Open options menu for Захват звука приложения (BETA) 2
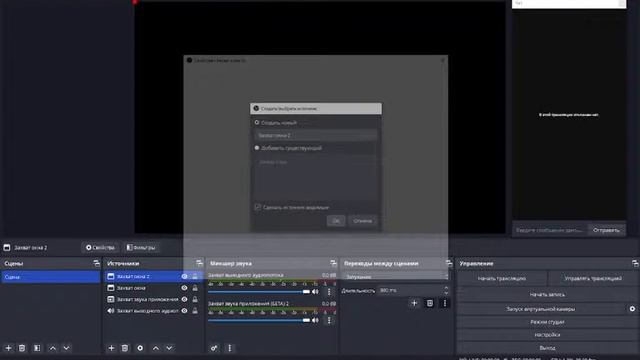Viewport: 640px width, 360px height. pos(329,320)
